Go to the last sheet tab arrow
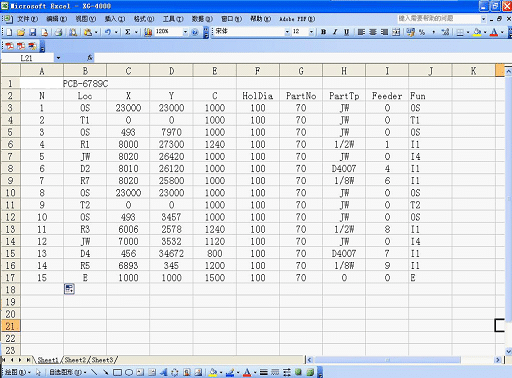This screenshot has width=512, height=378. click(28, 360)
